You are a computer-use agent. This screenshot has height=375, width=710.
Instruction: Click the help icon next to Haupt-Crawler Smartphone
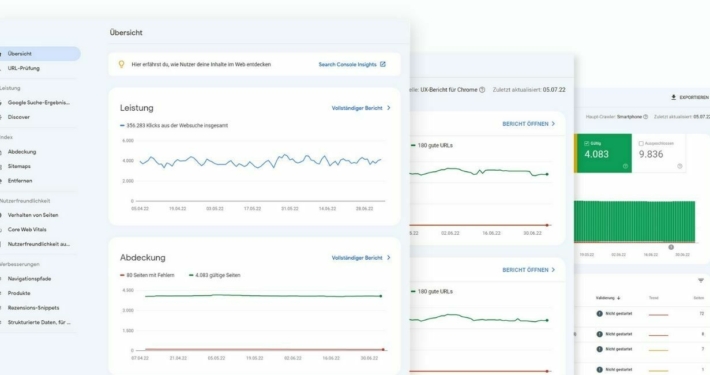(x=646, y=117)
